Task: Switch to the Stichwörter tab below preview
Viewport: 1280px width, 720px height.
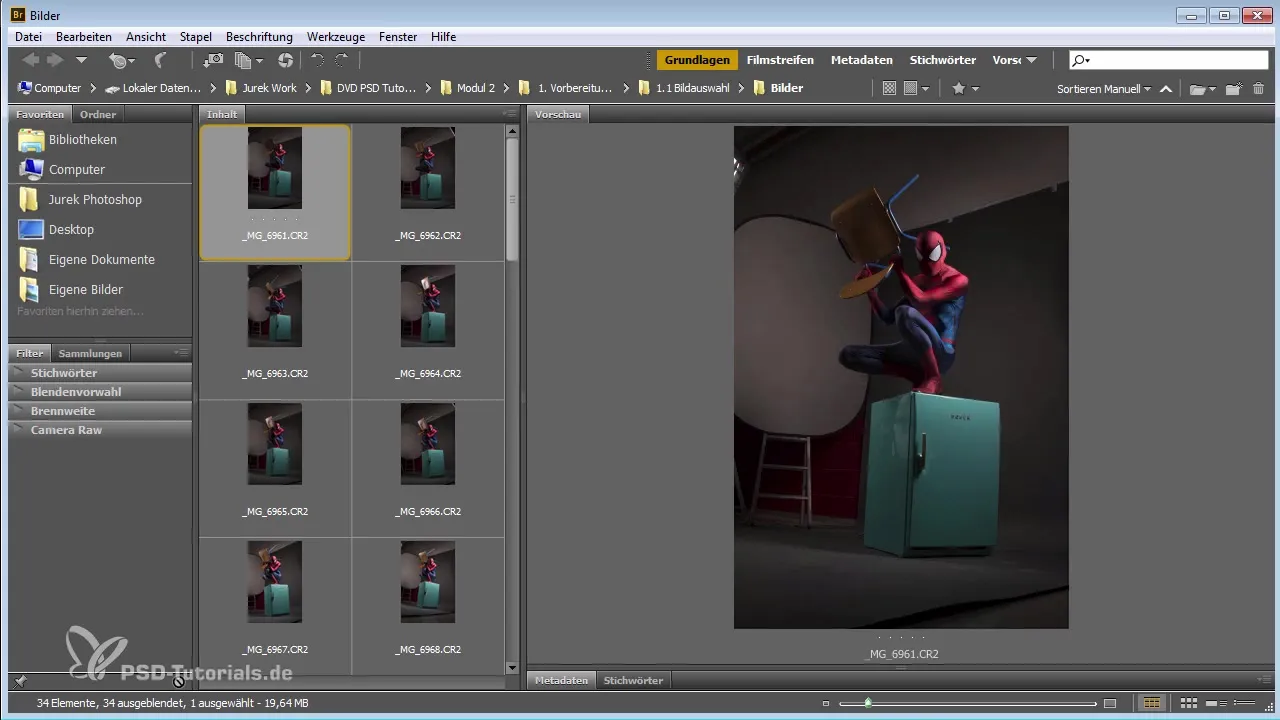Action: click(x=633, y=680)
